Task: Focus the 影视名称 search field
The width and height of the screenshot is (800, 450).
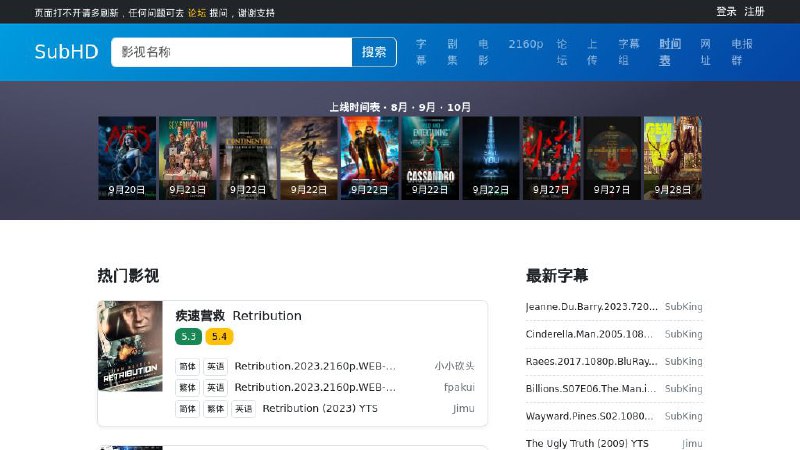Action: click(231, 52)
